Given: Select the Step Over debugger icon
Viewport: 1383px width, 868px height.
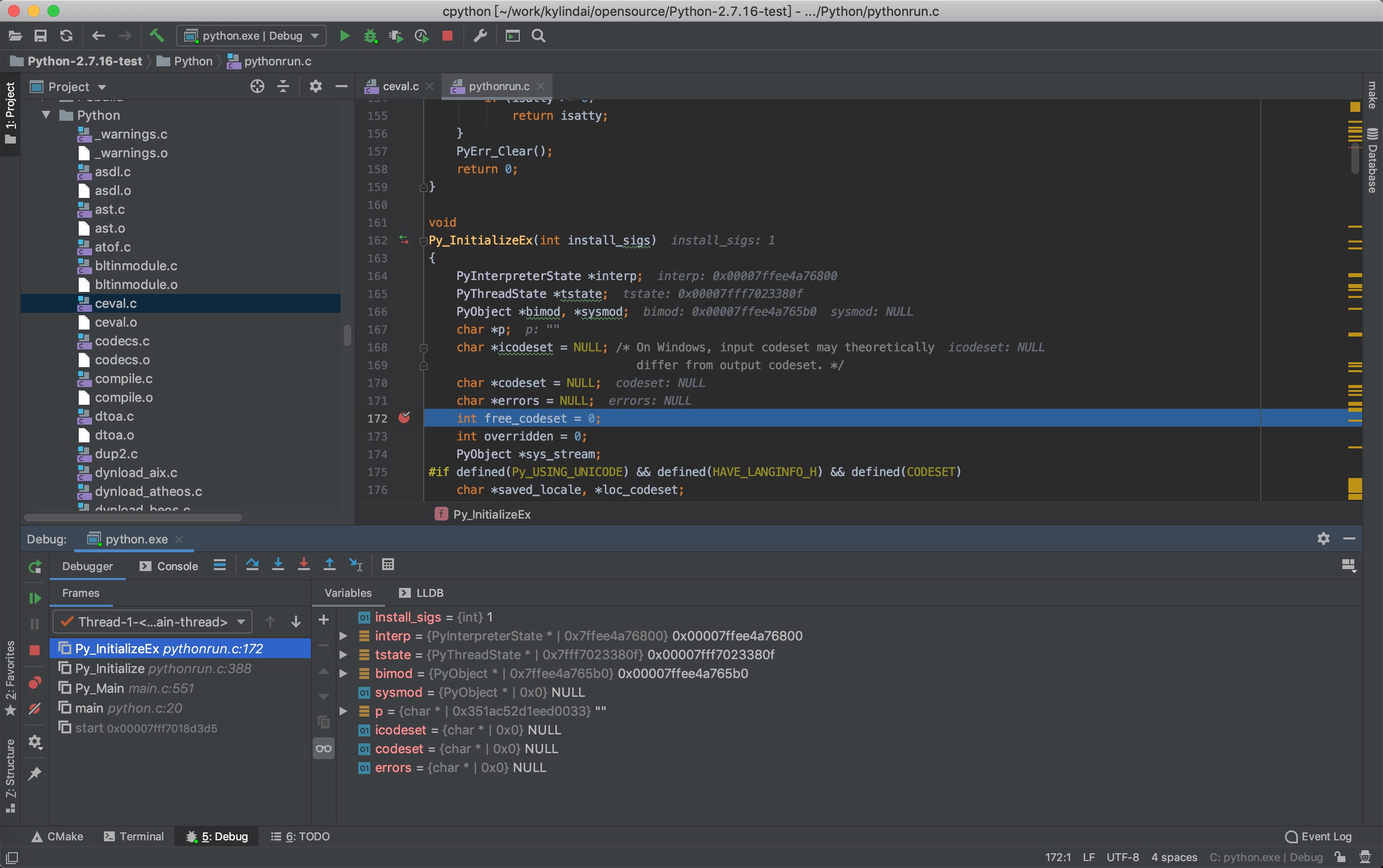Looking at the screenshot, I should (252, 564).
